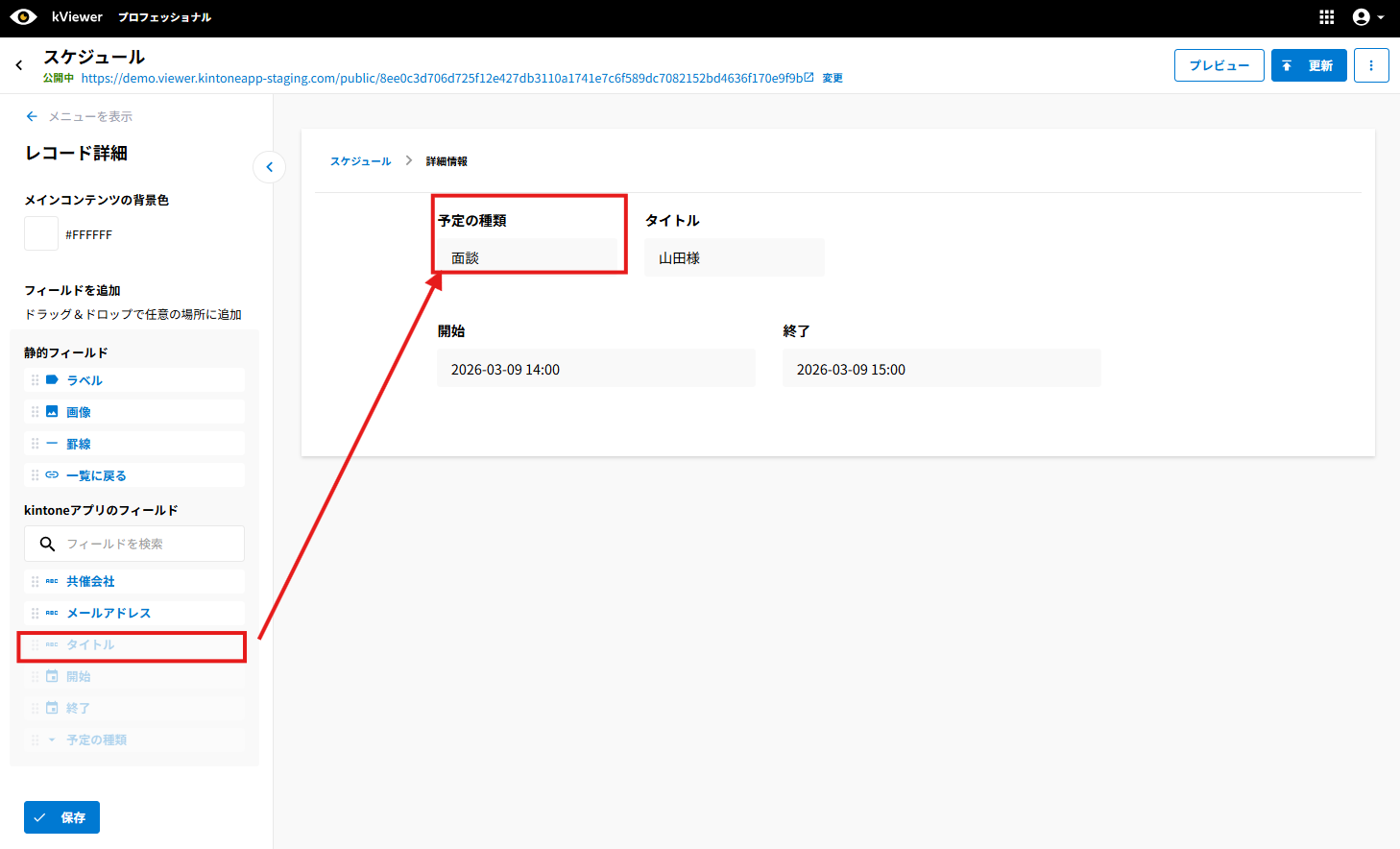Click the 画像 image field icon
The image size is (1400, 849).
(x=52, y=412)
